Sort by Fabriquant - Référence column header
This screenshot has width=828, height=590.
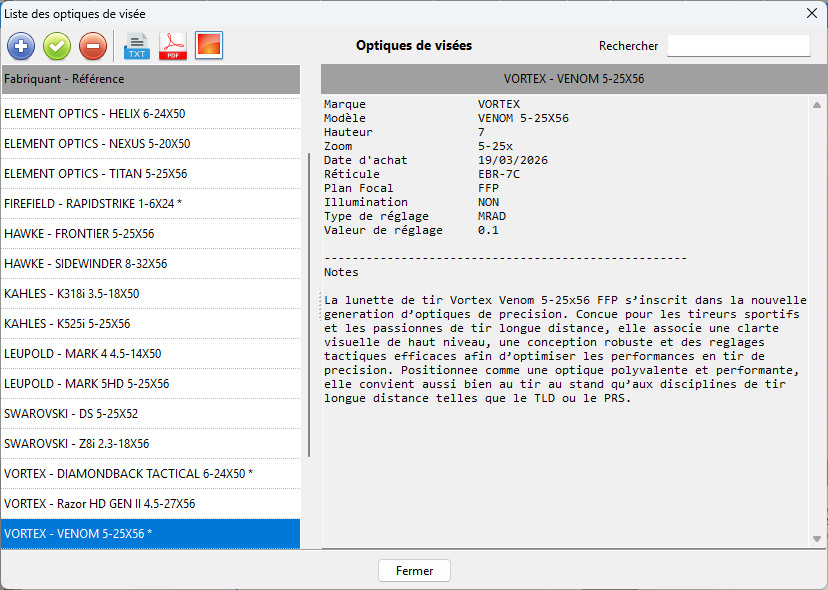click(150, 79)
